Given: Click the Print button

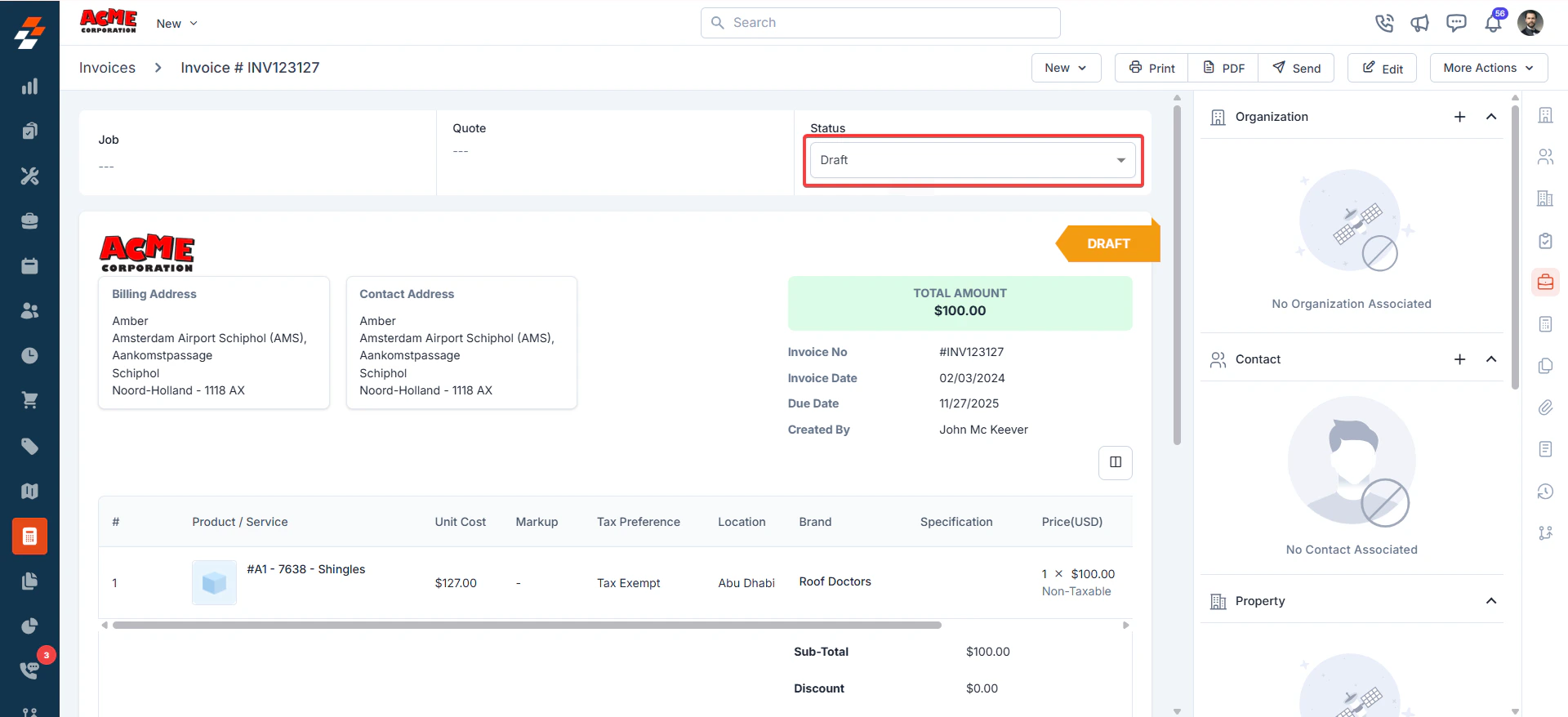Looking at the screenshot, I should click(x=1151, y=68).
